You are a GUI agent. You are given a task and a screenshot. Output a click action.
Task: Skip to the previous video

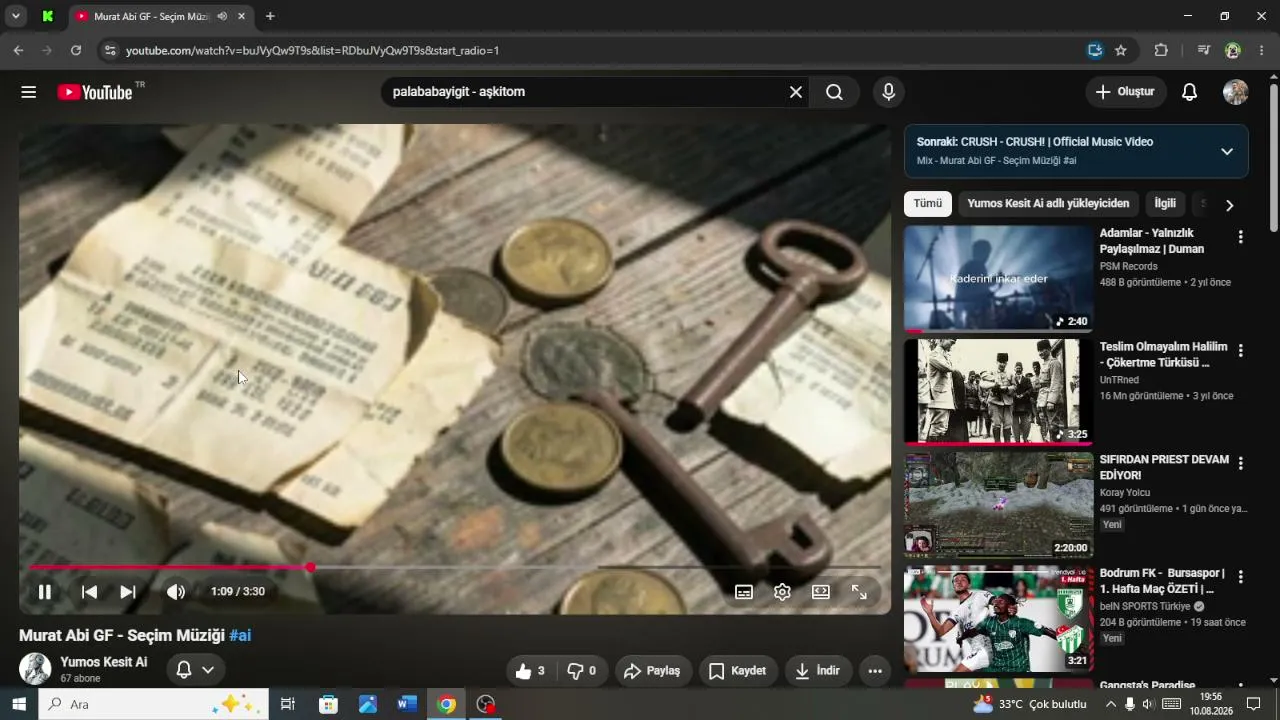[x=89, y=592]
